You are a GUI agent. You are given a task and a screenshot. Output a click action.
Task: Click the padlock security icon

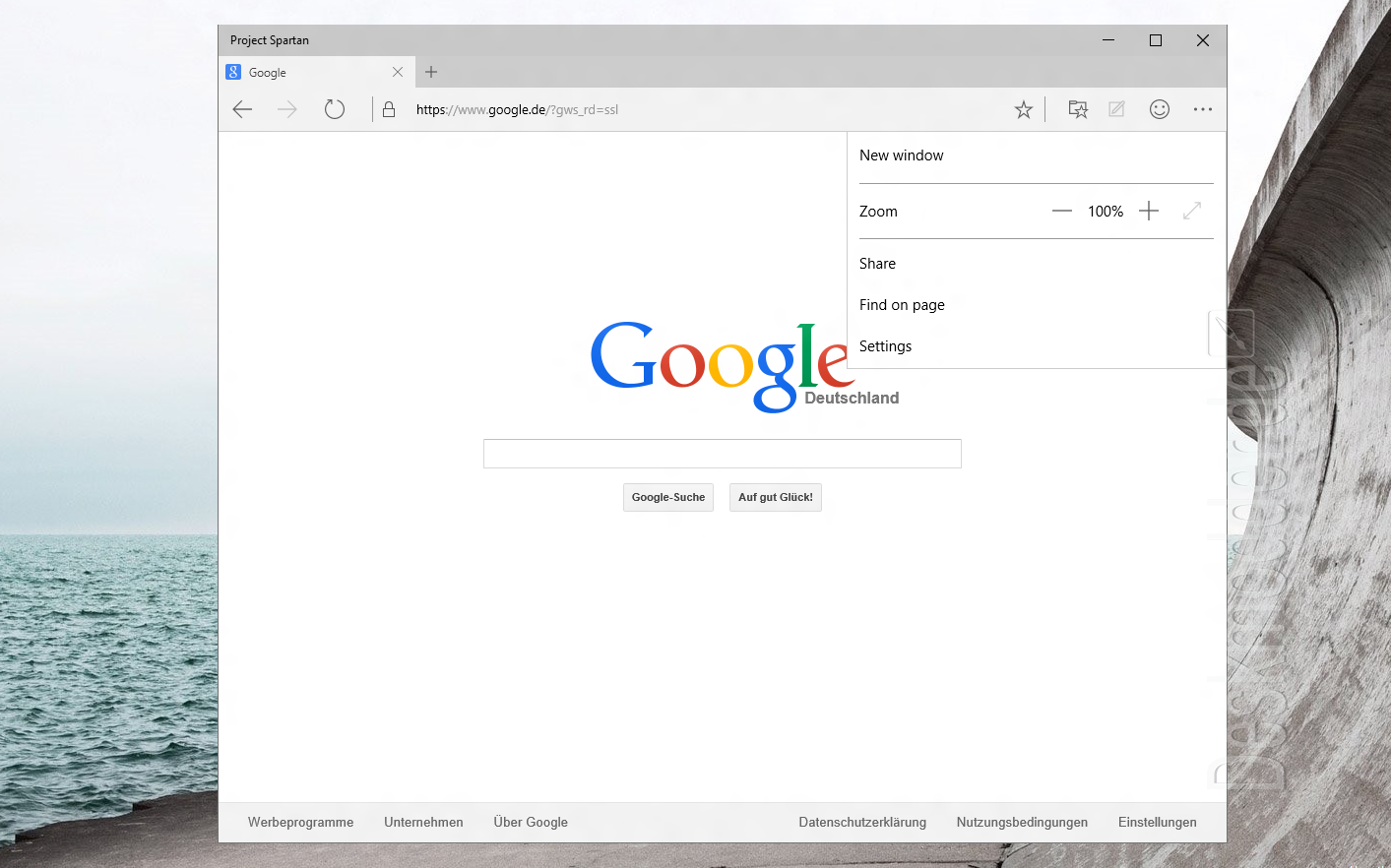coord(389,109)
